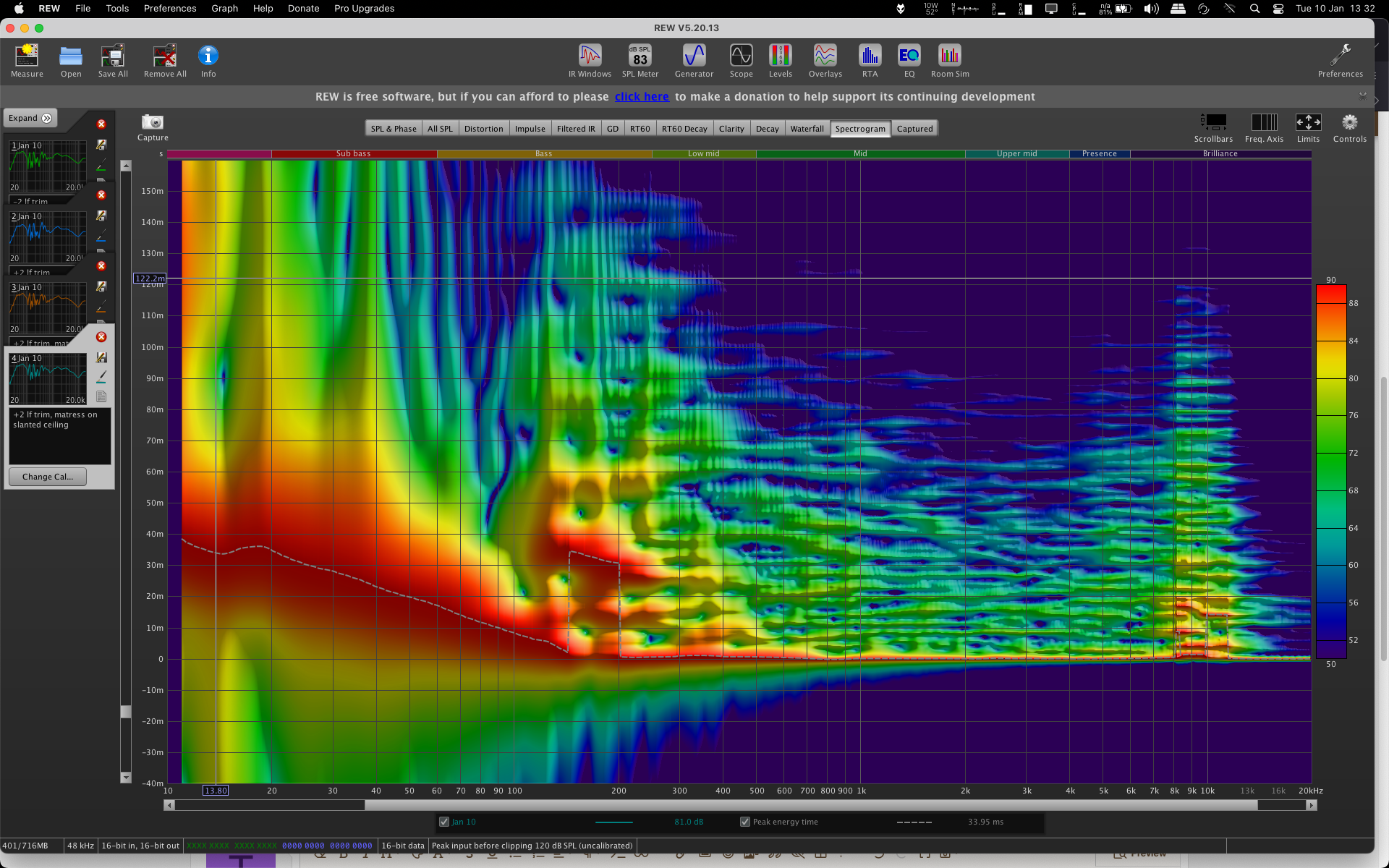
Task: Open graph Limits settings
Action: pyautogui.click(x=1308, y=128)
